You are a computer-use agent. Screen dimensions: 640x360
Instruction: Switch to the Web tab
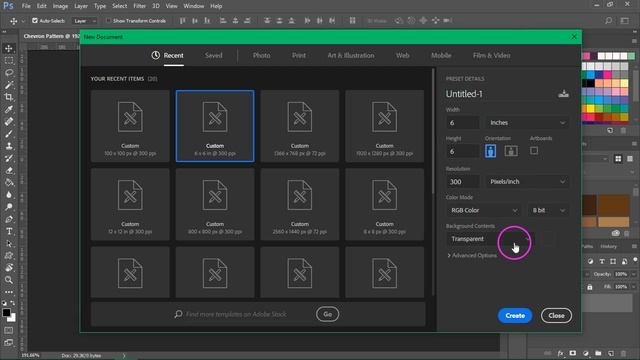point(402,56)
